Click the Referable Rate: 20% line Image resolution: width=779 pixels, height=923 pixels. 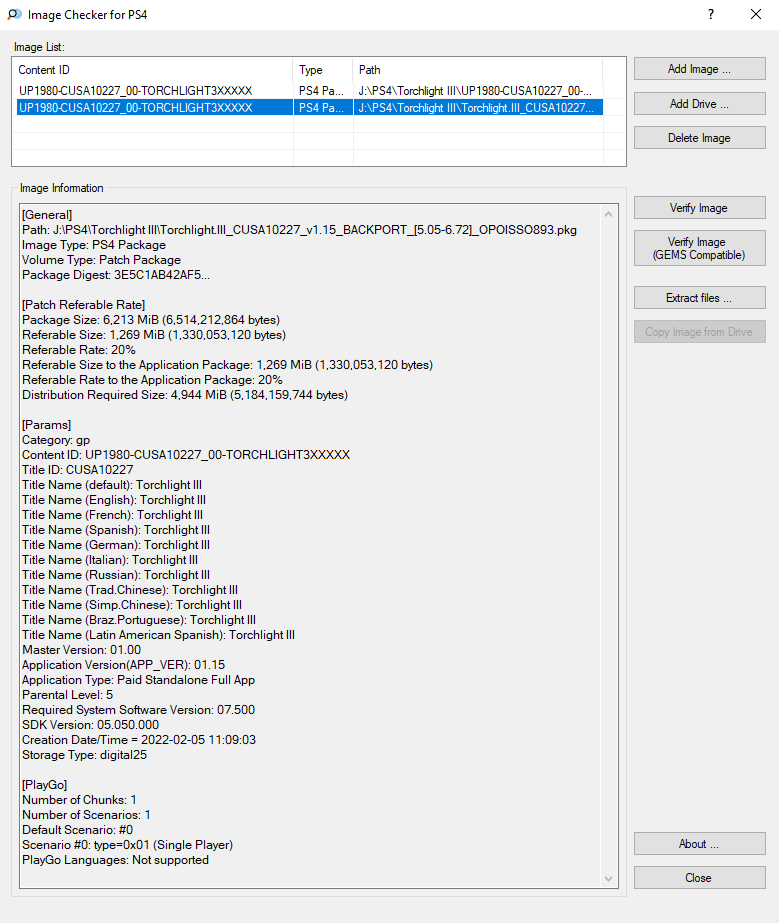point(79,350)
